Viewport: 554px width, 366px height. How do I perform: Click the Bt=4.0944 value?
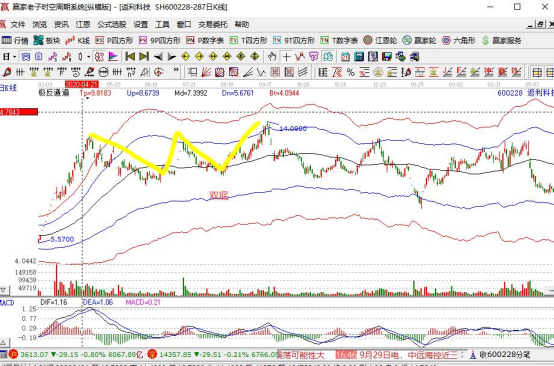pos(284,93)
